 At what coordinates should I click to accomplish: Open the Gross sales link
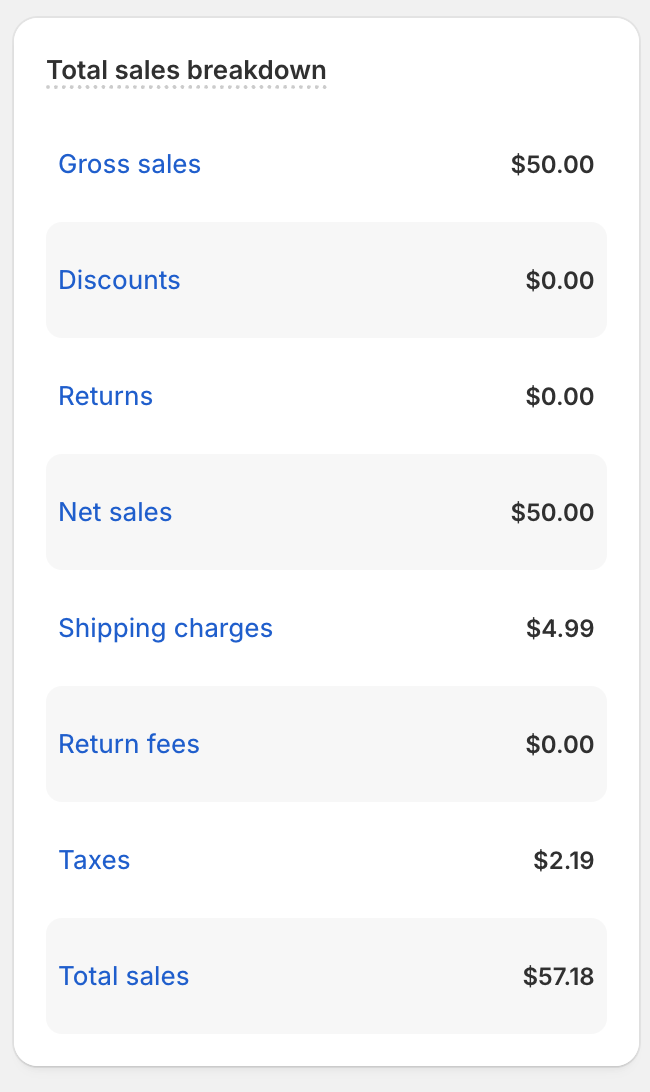129,164
